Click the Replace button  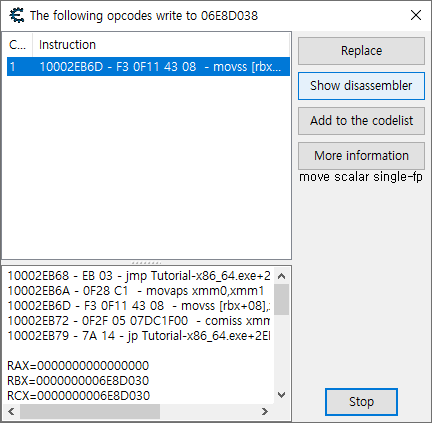pyautogui.click(x=361, y=51)
